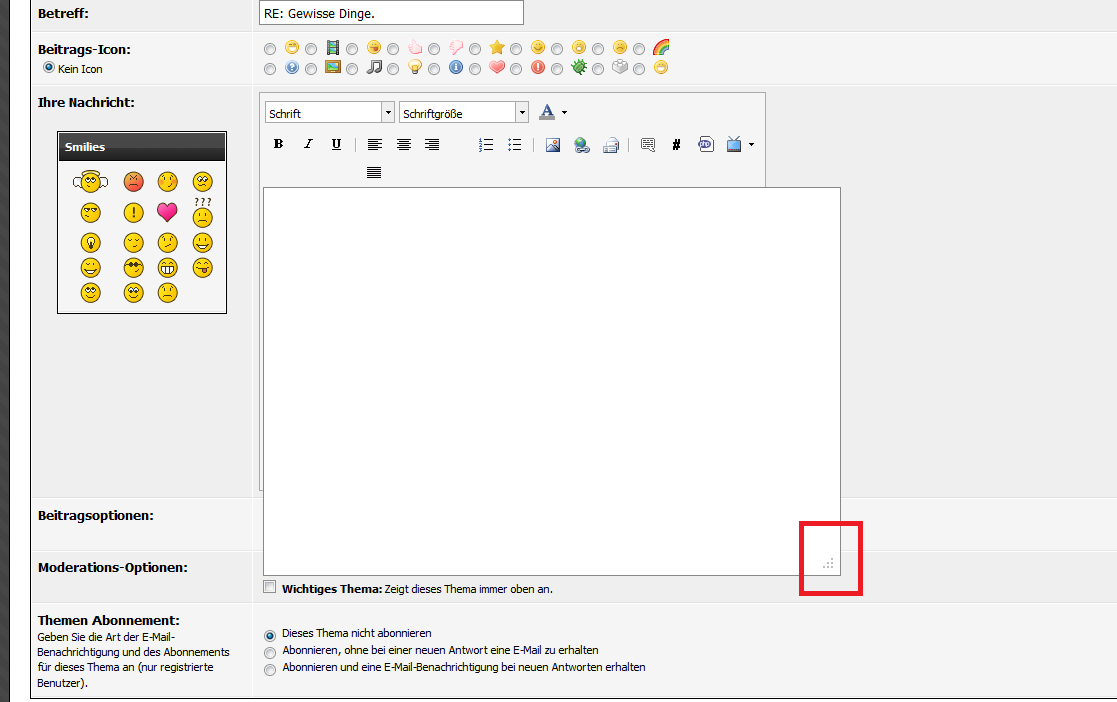
Task: Select the Kein Icon radio button
Action: pos(48,68)
